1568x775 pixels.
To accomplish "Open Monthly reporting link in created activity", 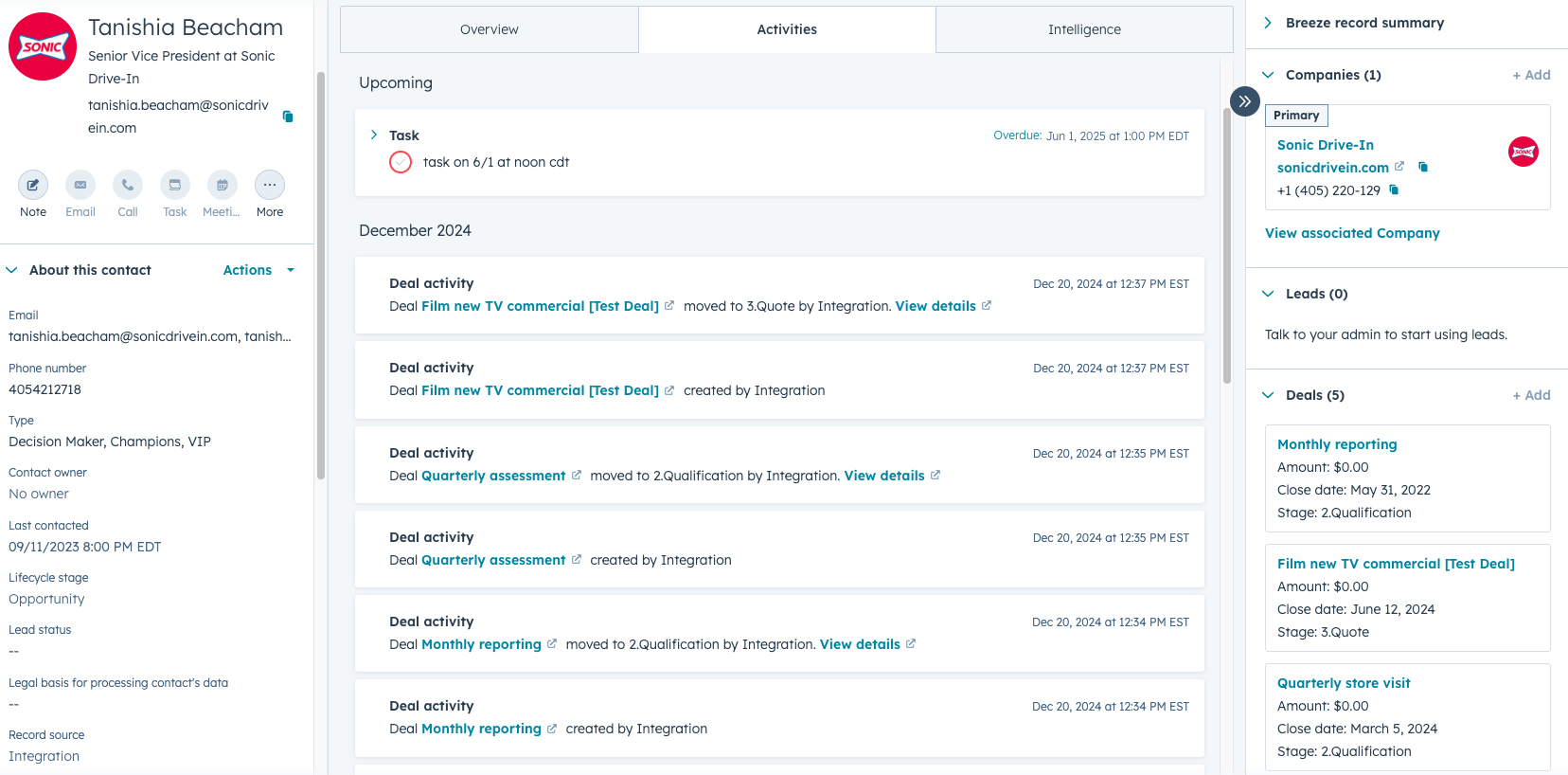I will [481, 729].
